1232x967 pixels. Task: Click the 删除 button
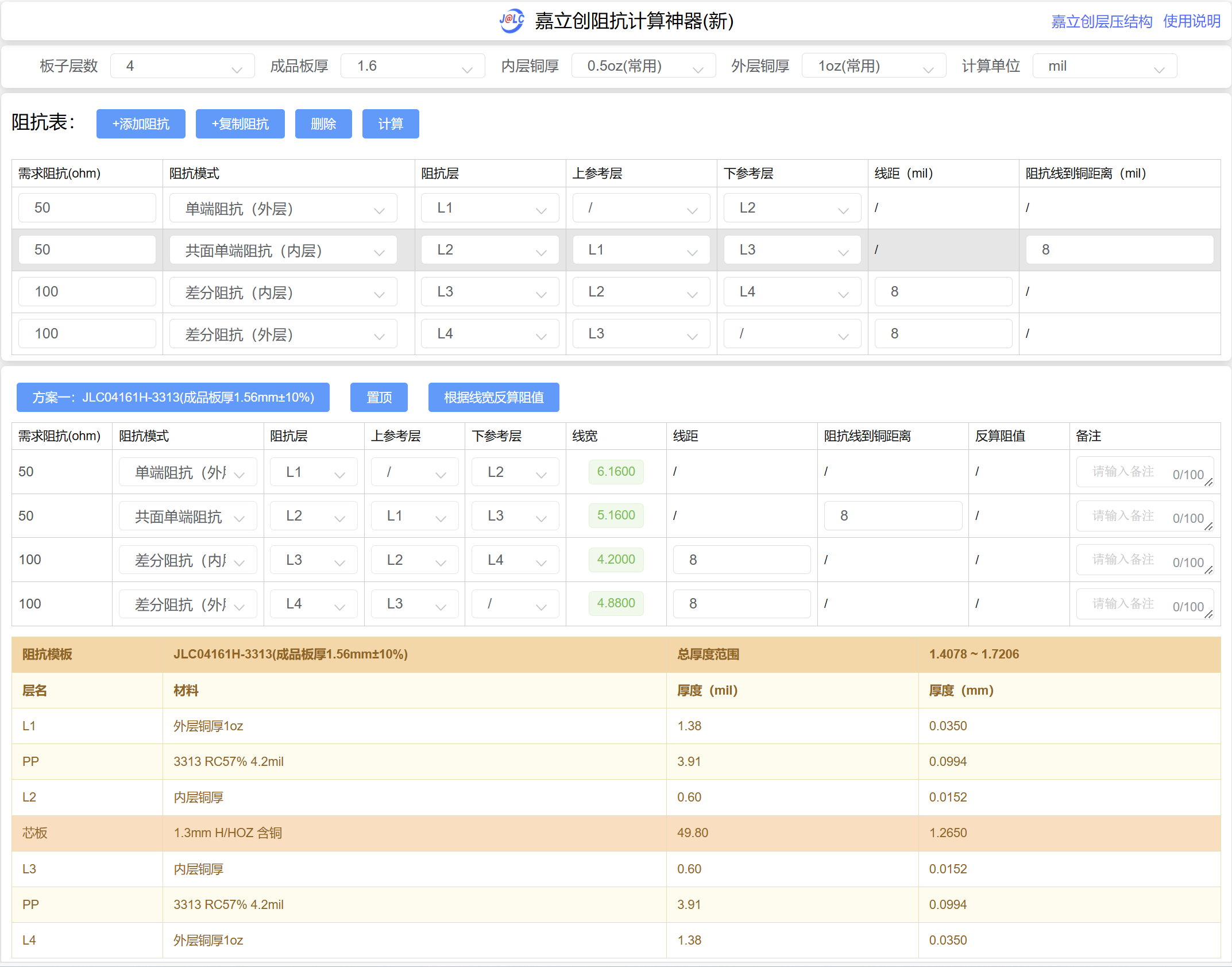(x=323, y=124)
